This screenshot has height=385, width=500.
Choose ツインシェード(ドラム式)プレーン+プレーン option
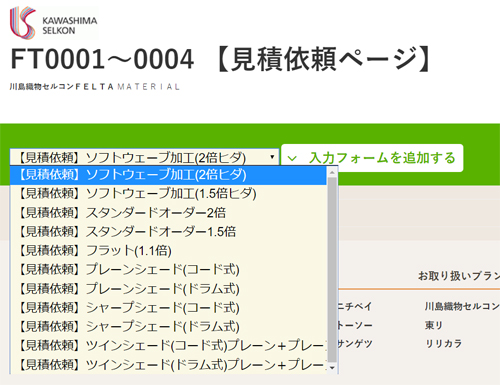tap(168, 364)
